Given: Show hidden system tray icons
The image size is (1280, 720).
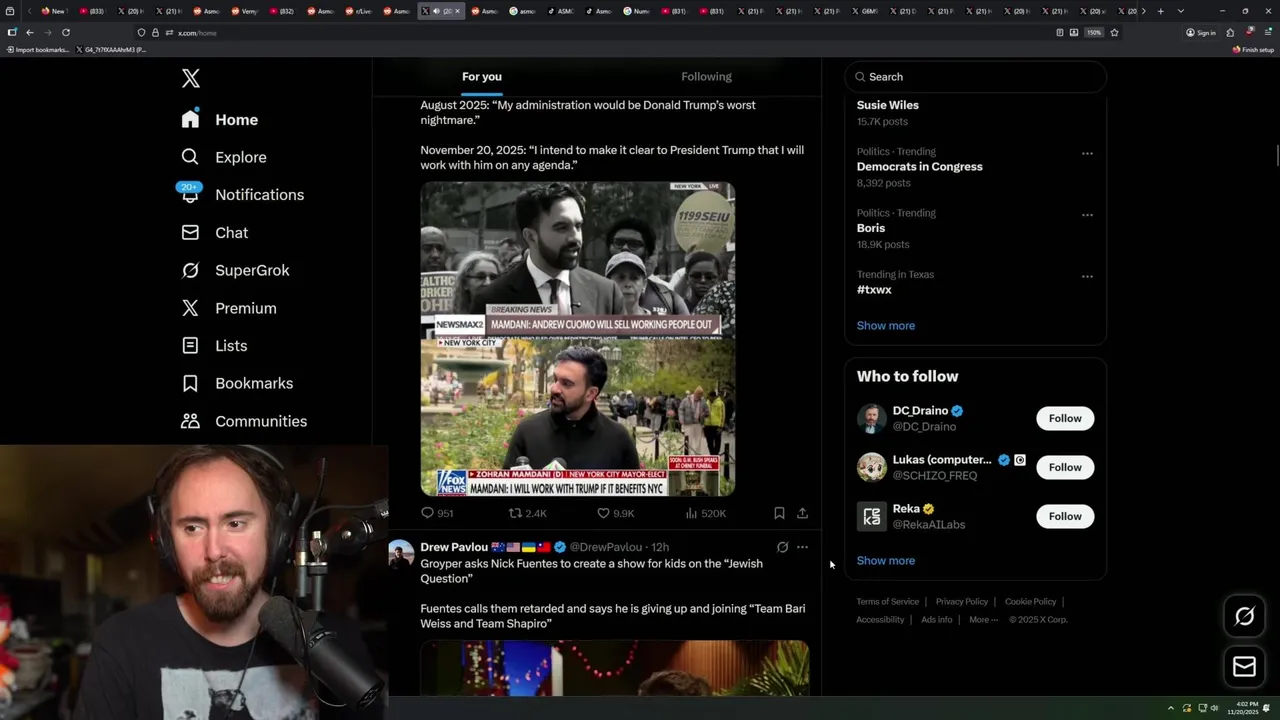Looking at the screenshot, I should pyautogui.click(x=1171, y=708).
